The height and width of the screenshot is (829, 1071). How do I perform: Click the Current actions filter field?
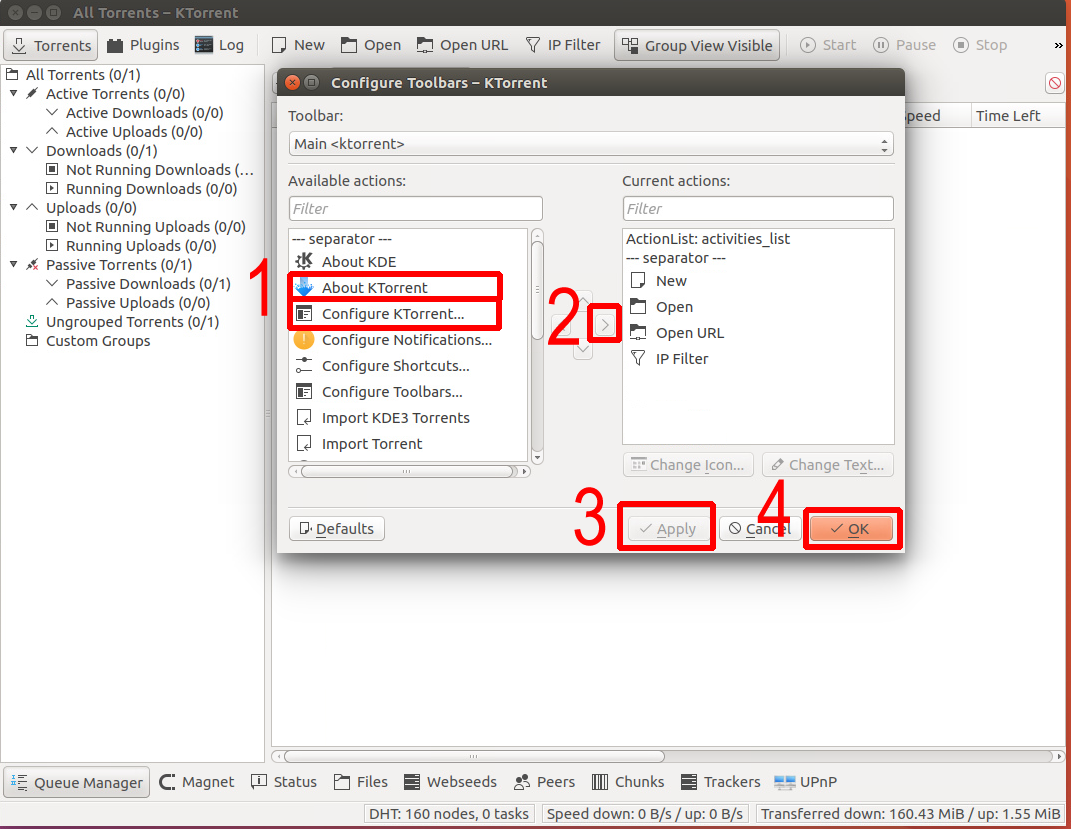point(757,208)
